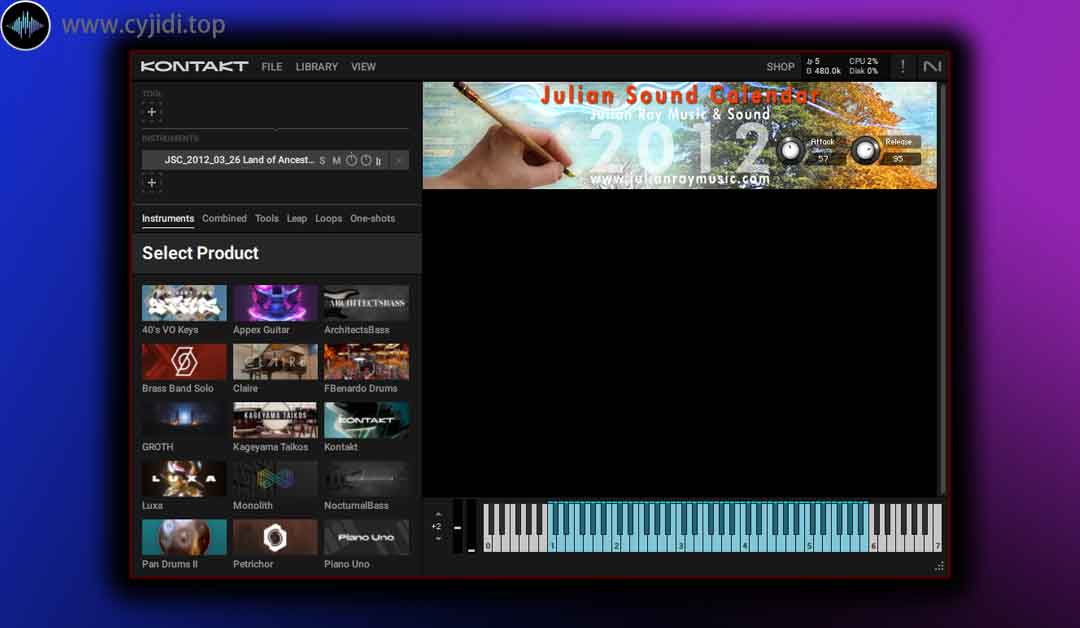Select the Brass Band Solo product thumbnail
This screenshot has height=628, width=1080.
coord(184,362)
